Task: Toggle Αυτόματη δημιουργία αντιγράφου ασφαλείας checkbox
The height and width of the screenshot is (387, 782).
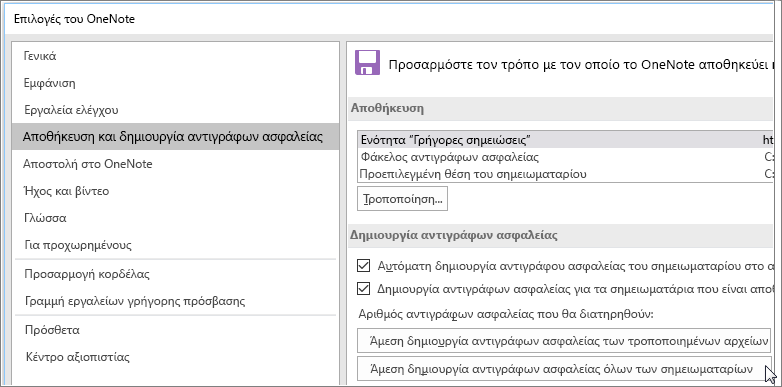Action: (364, 266)
